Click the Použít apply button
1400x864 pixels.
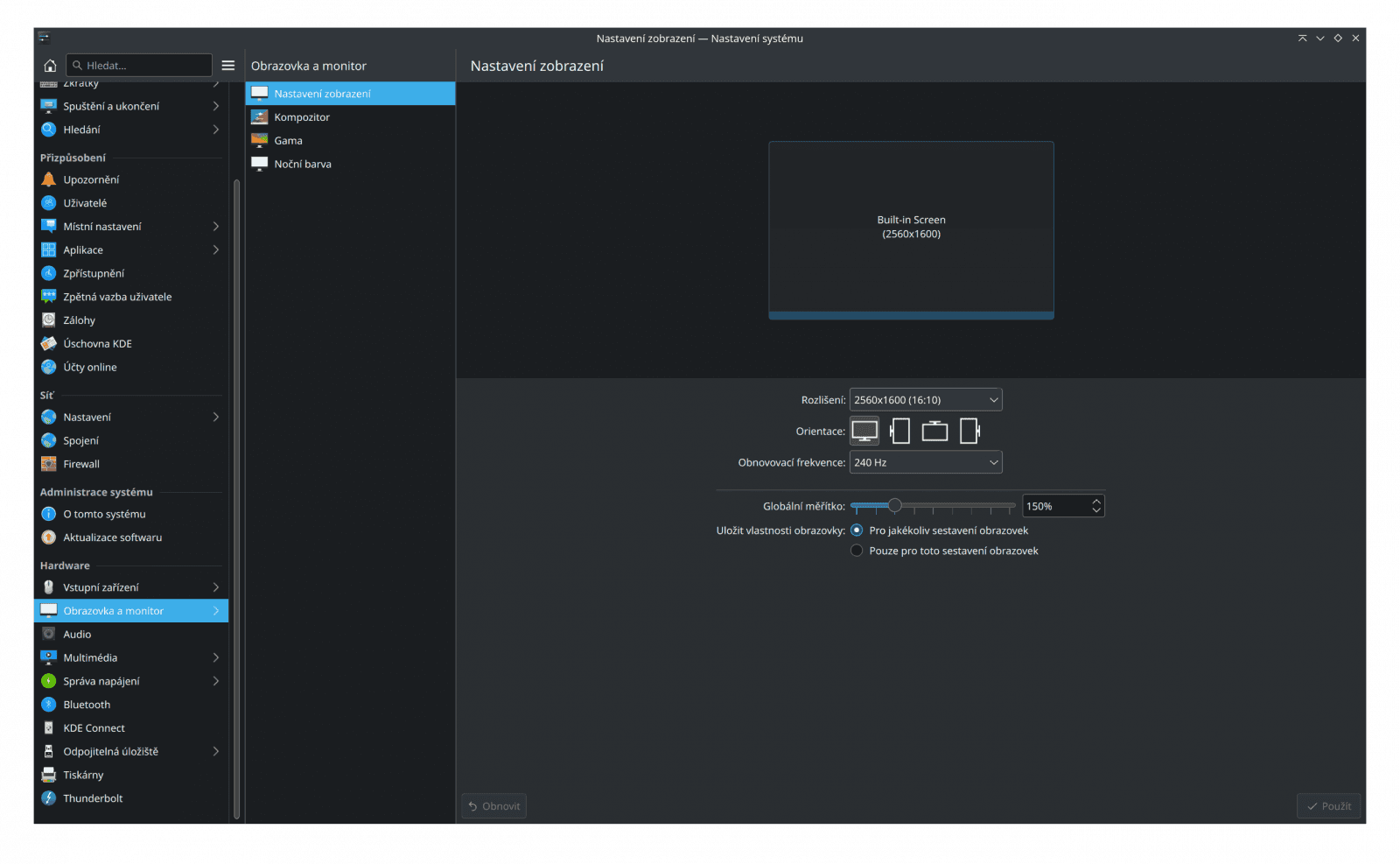(1328, 806)
